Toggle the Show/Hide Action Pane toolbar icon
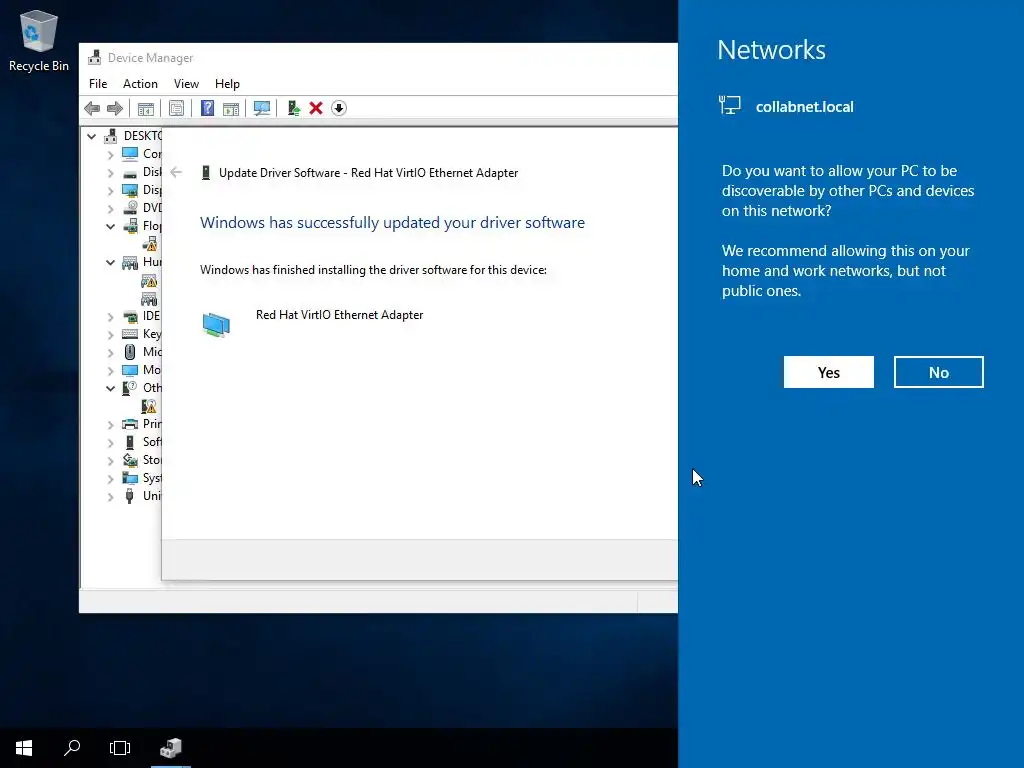Image resolution: width=1024 pixels, height=768 pixels. coord(231,108)
